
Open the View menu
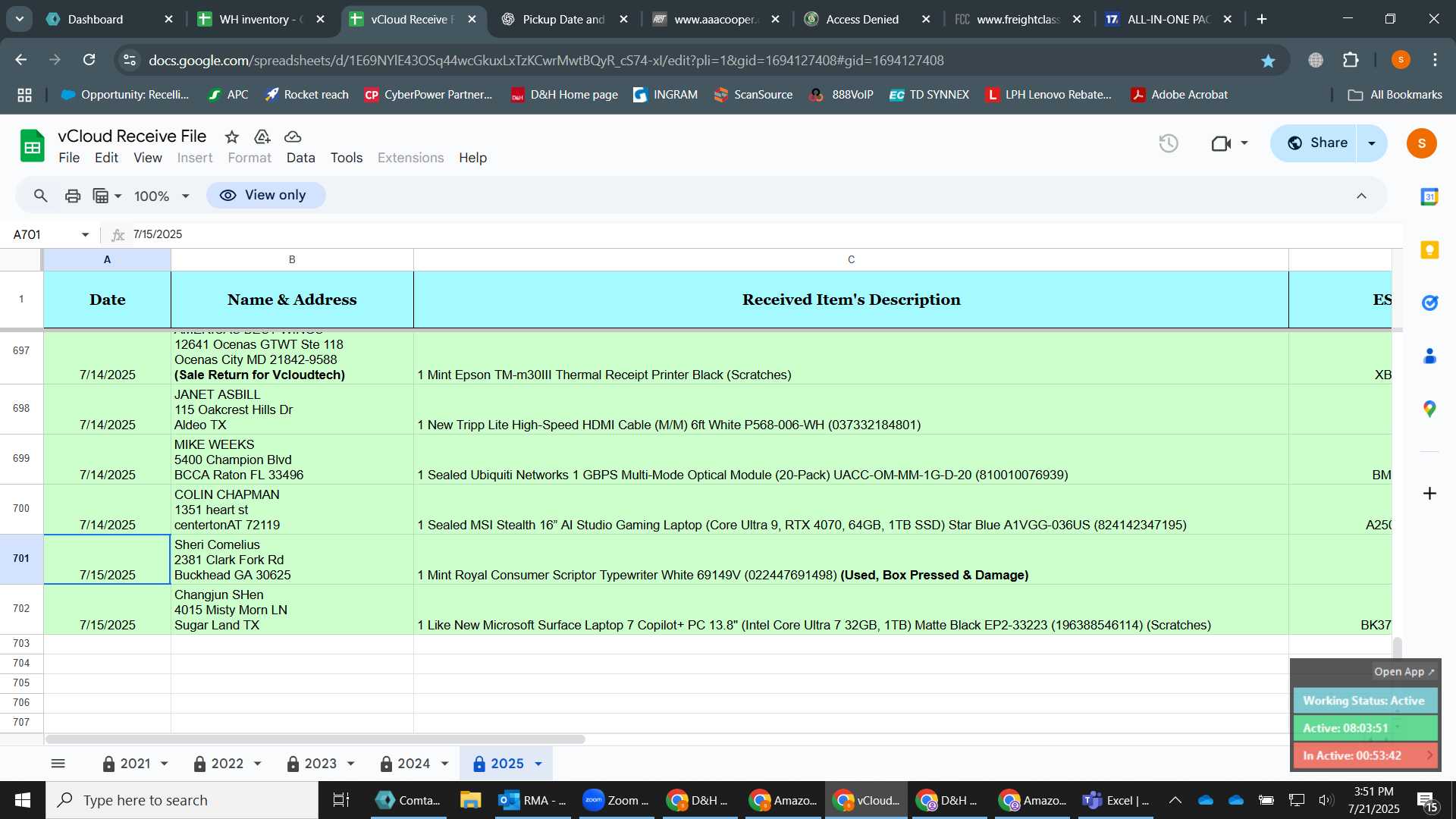coord(148,158)
